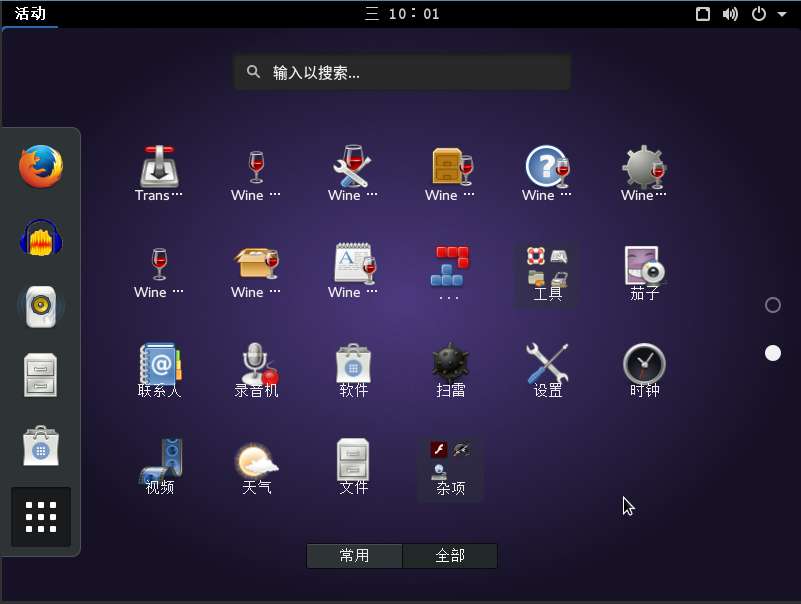The image size is (801, 604).
Task: Open 软件 app in the grid
Action: [353, 370]
